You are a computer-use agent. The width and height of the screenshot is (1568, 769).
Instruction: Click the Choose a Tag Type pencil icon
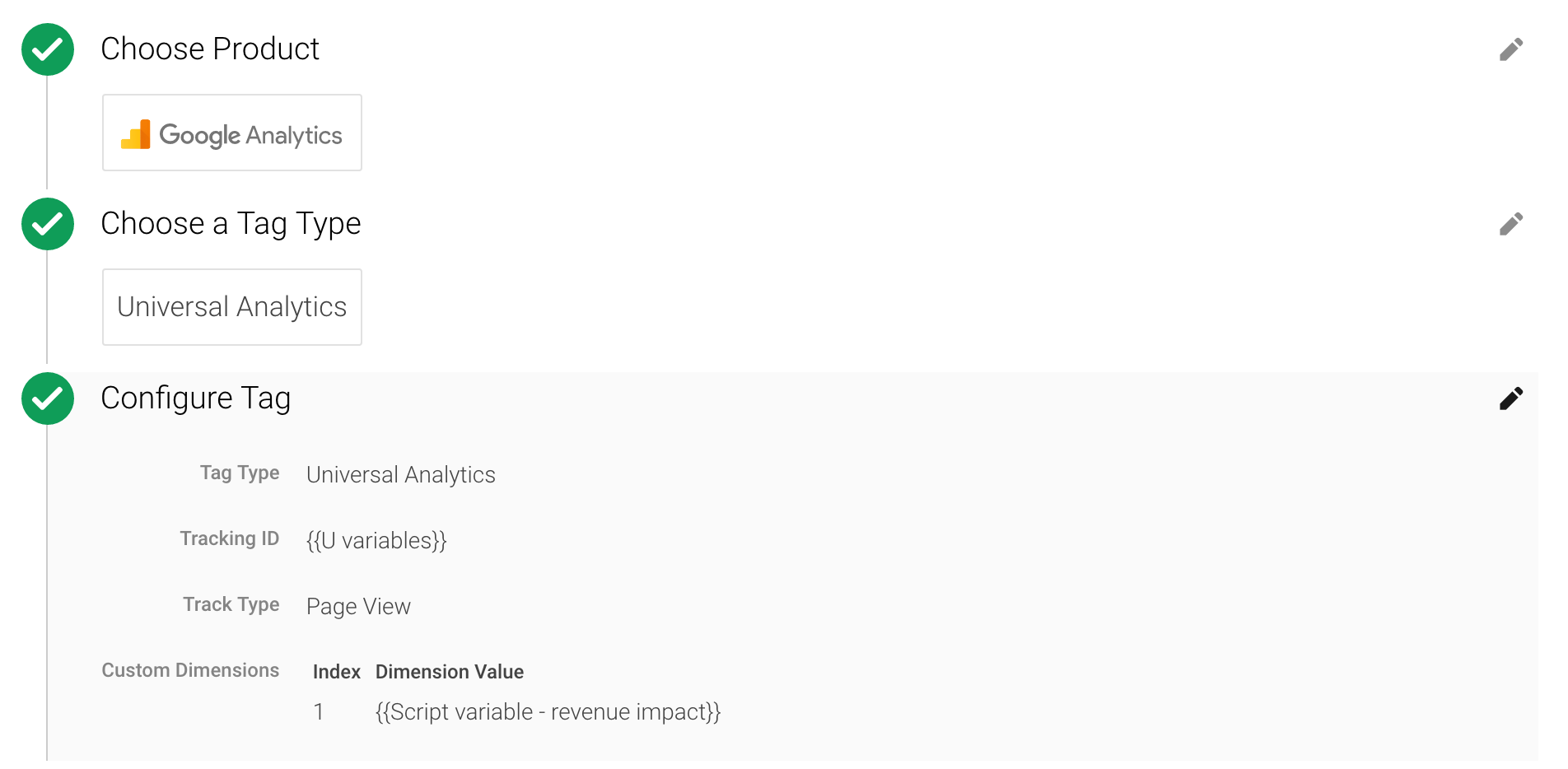click(1510, 224)
